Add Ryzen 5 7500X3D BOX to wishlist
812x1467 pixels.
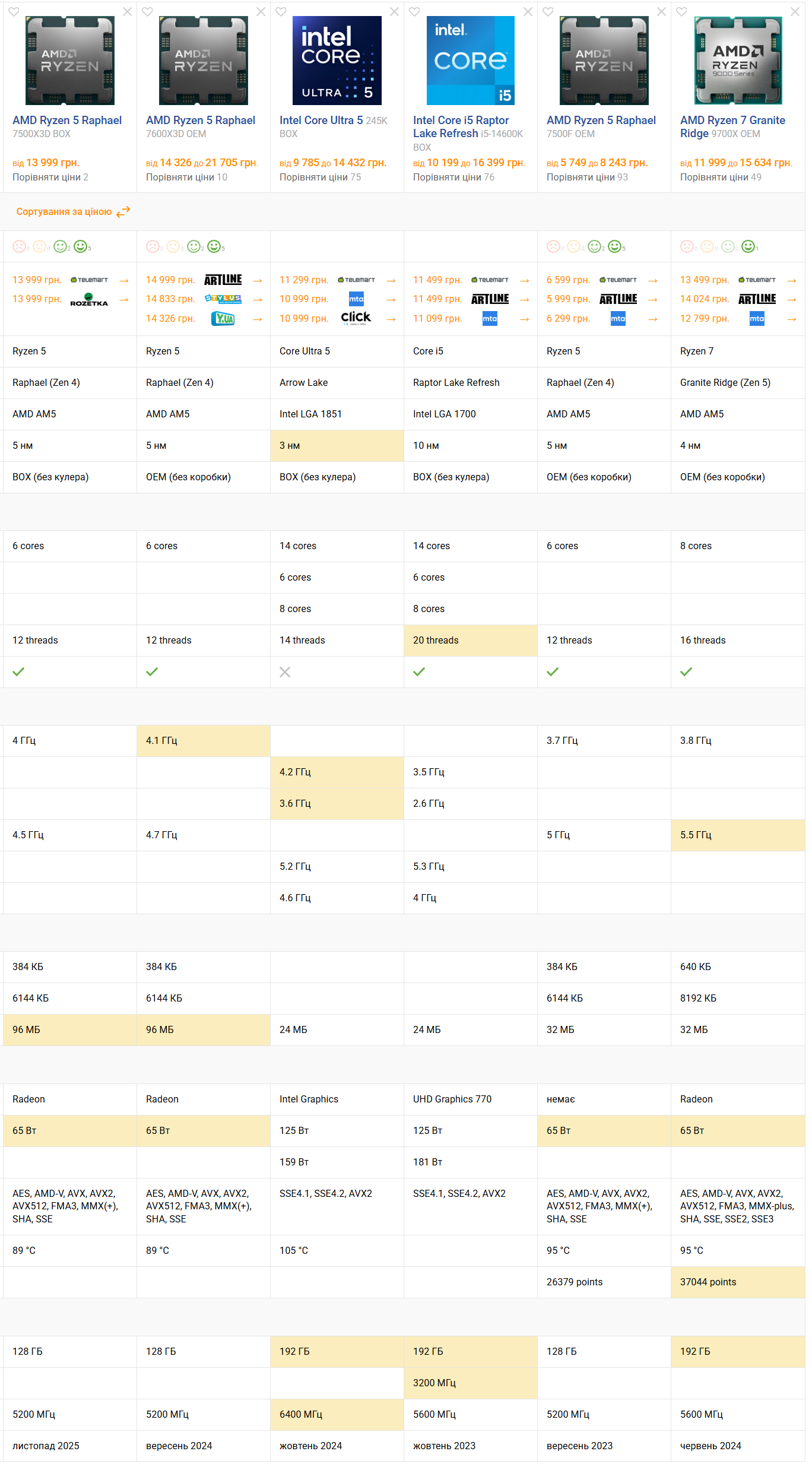click(14, 12)
